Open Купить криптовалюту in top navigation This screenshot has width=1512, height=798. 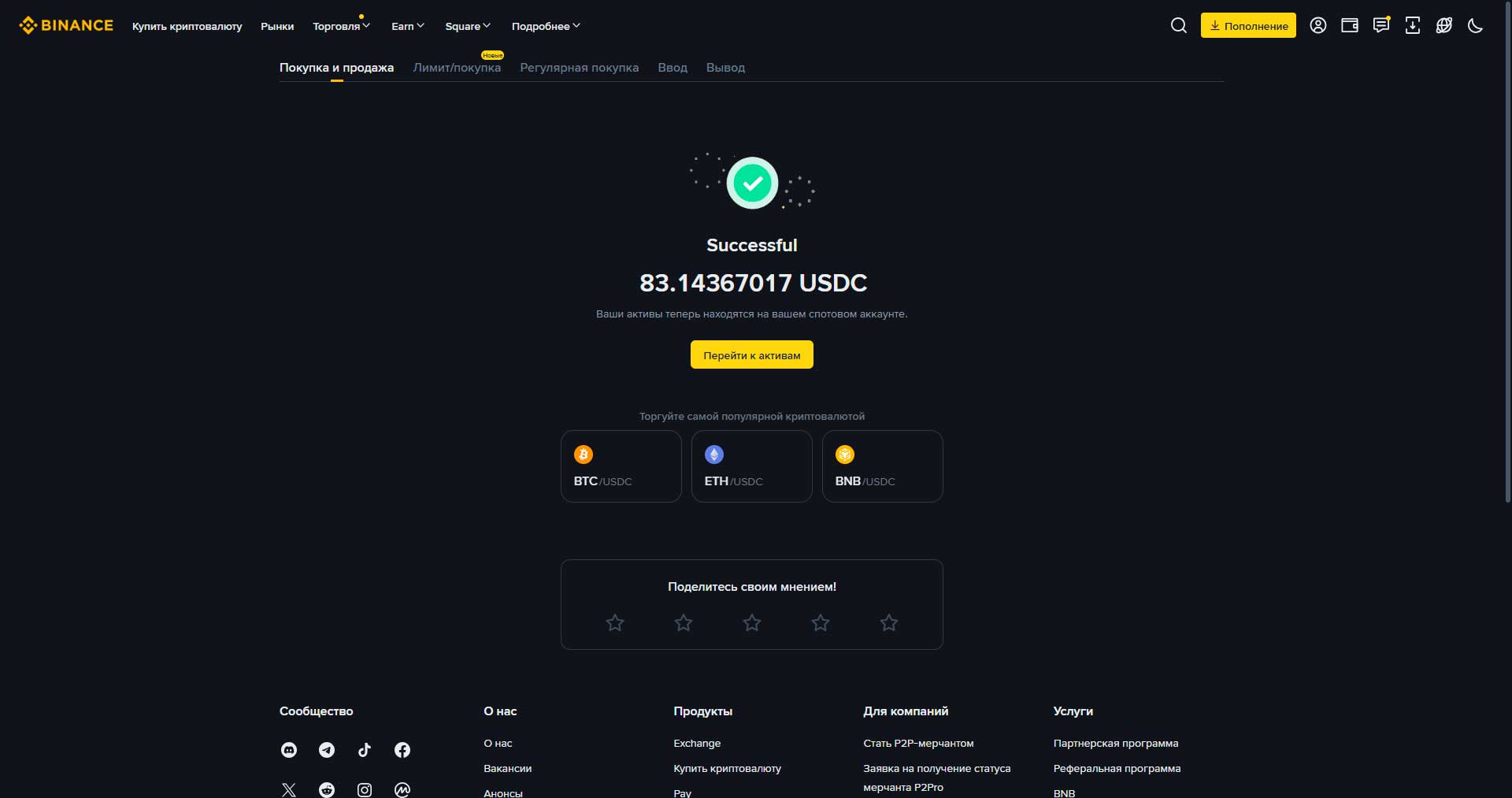[x=187, y=26]
